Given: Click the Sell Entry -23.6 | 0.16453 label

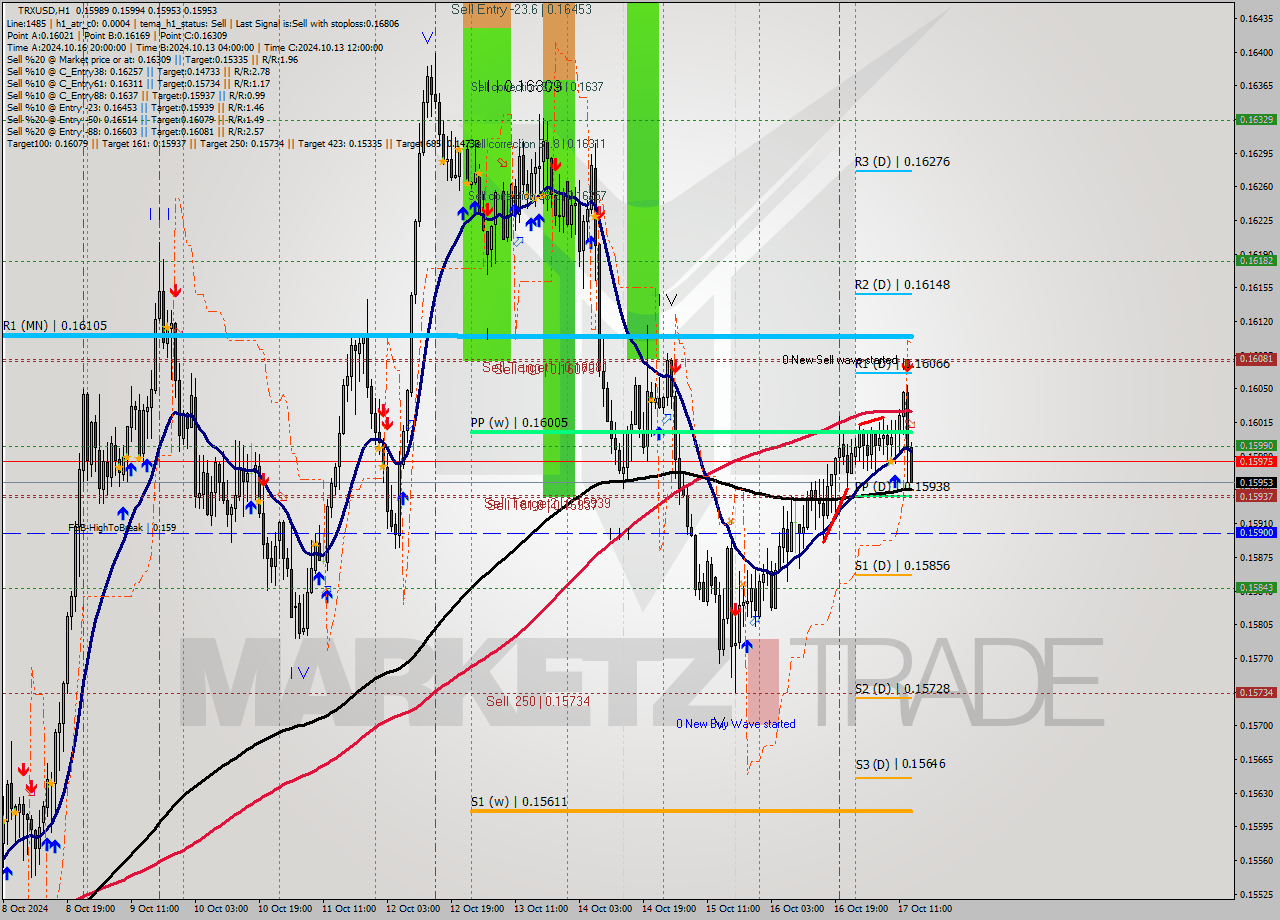Looking at the screenshot, I should click(521, 9).
